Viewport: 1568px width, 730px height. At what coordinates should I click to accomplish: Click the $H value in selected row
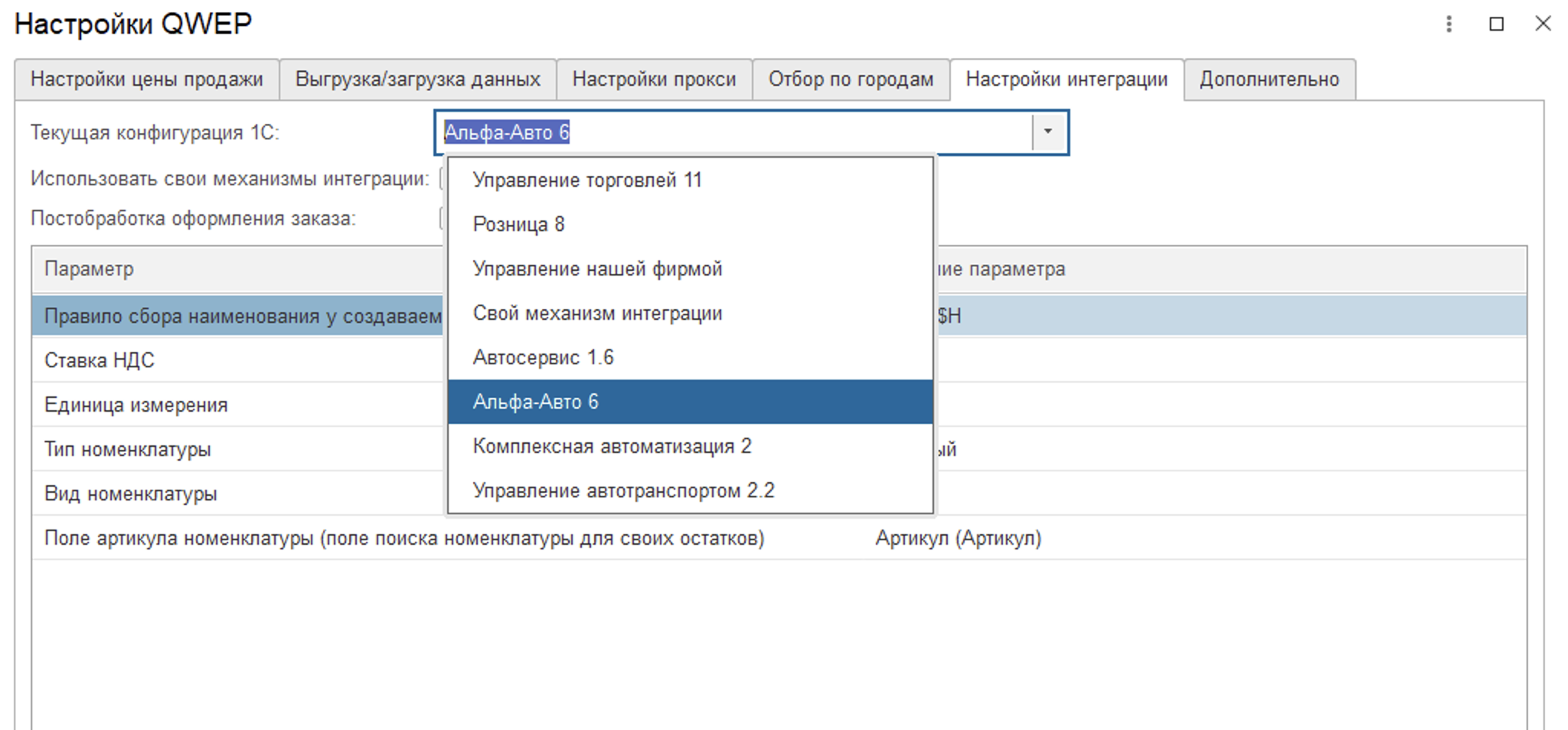[x=949, y=316]
